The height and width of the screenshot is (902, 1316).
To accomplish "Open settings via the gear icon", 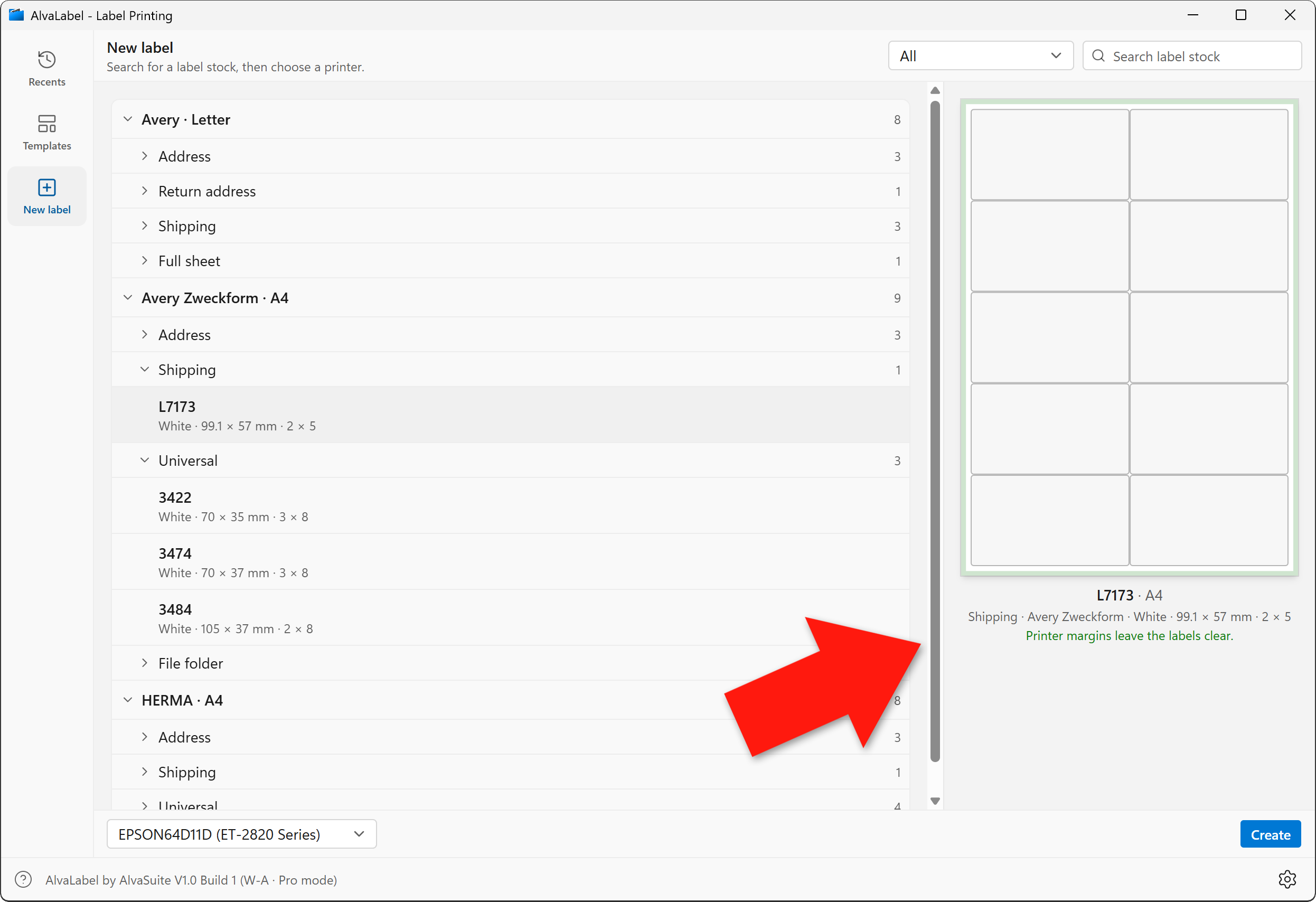I will pos(1286,879).
